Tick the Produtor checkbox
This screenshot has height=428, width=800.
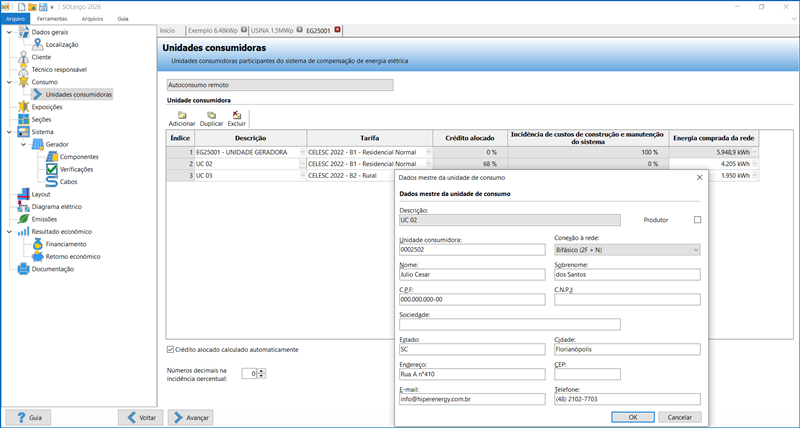698,219
